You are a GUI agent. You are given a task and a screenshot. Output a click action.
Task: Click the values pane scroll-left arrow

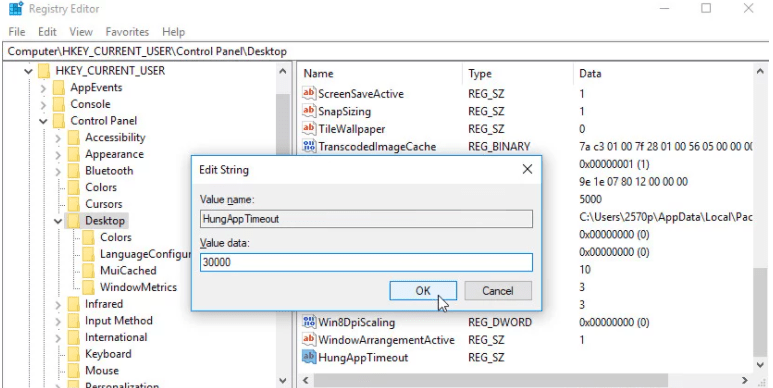[306, 380]
